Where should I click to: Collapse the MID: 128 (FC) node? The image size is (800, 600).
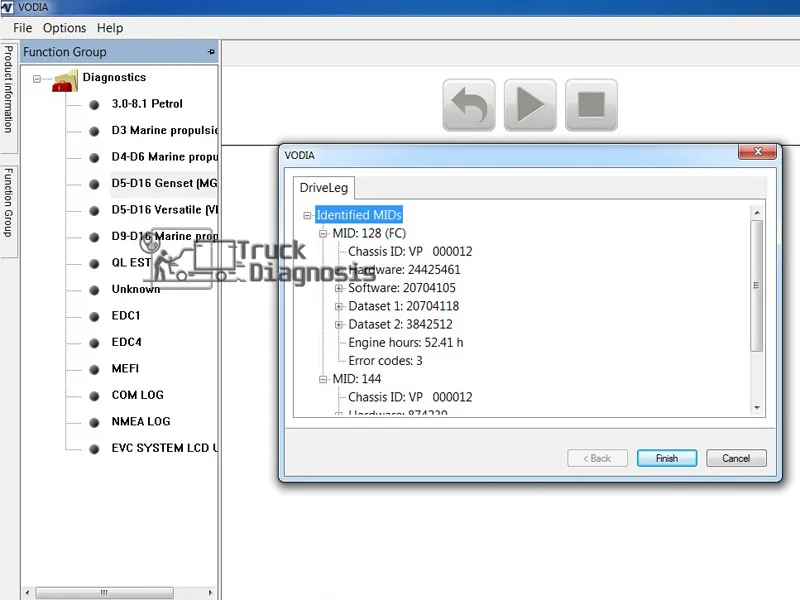pyautogui.click(x=323, y=234)
